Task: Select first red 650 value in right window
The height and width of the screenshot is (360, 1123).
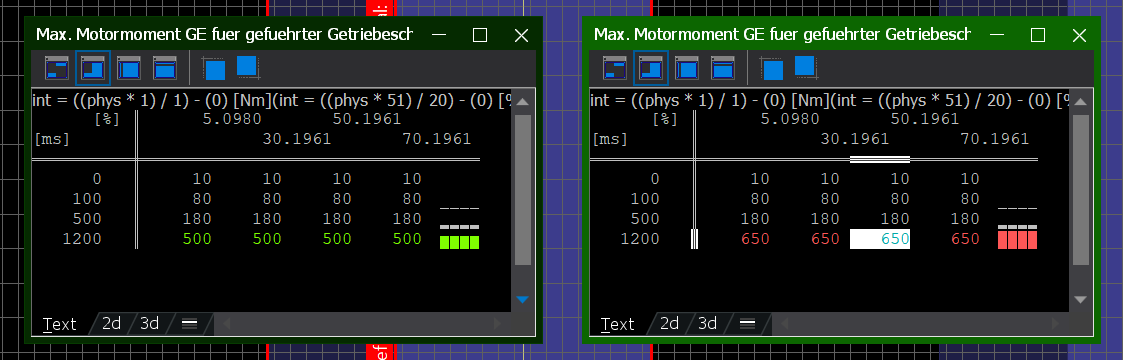Action: click(755, 239)
